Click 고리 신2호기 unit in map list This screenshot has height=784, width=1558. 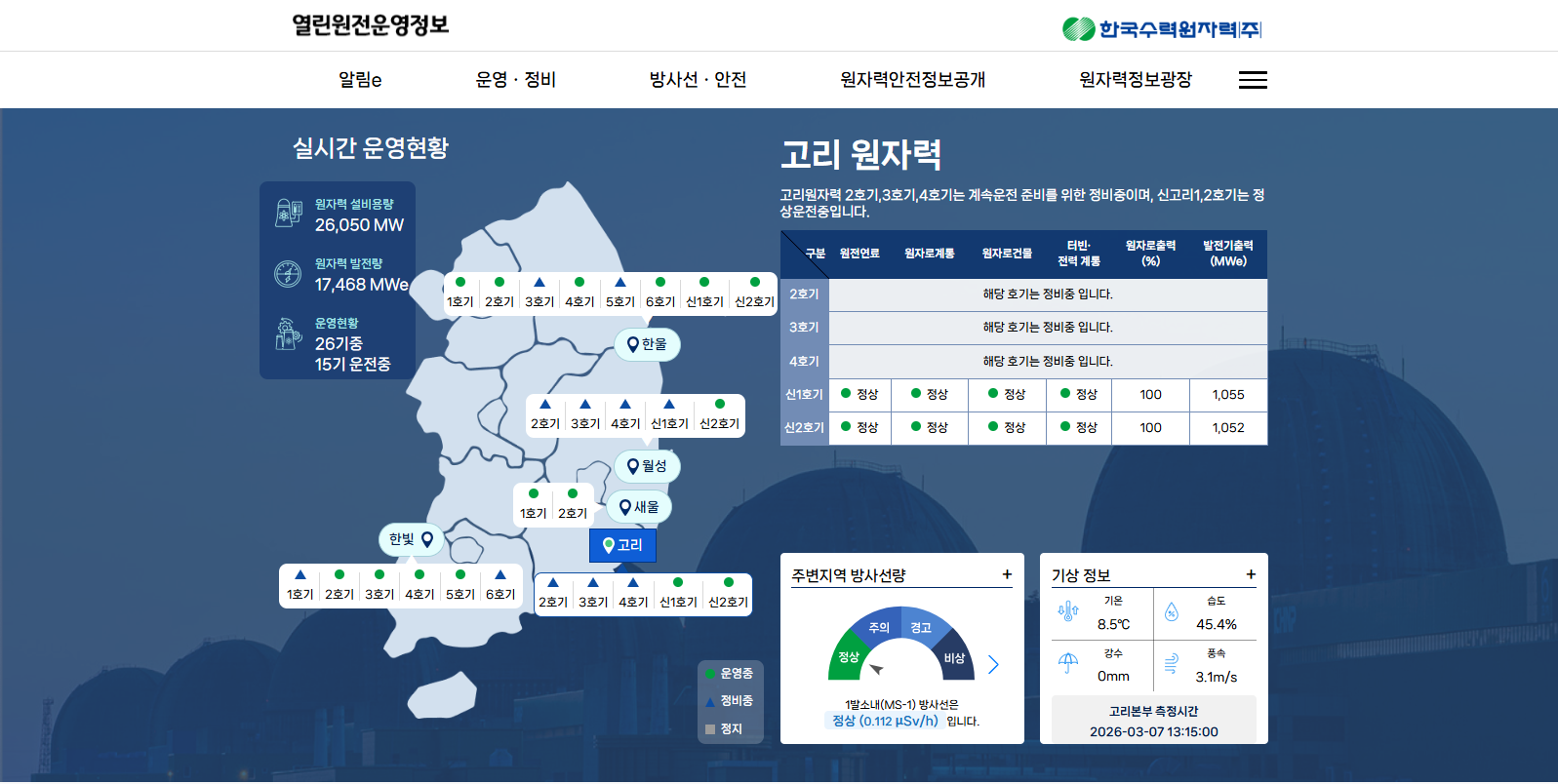[x=728, y=594]
